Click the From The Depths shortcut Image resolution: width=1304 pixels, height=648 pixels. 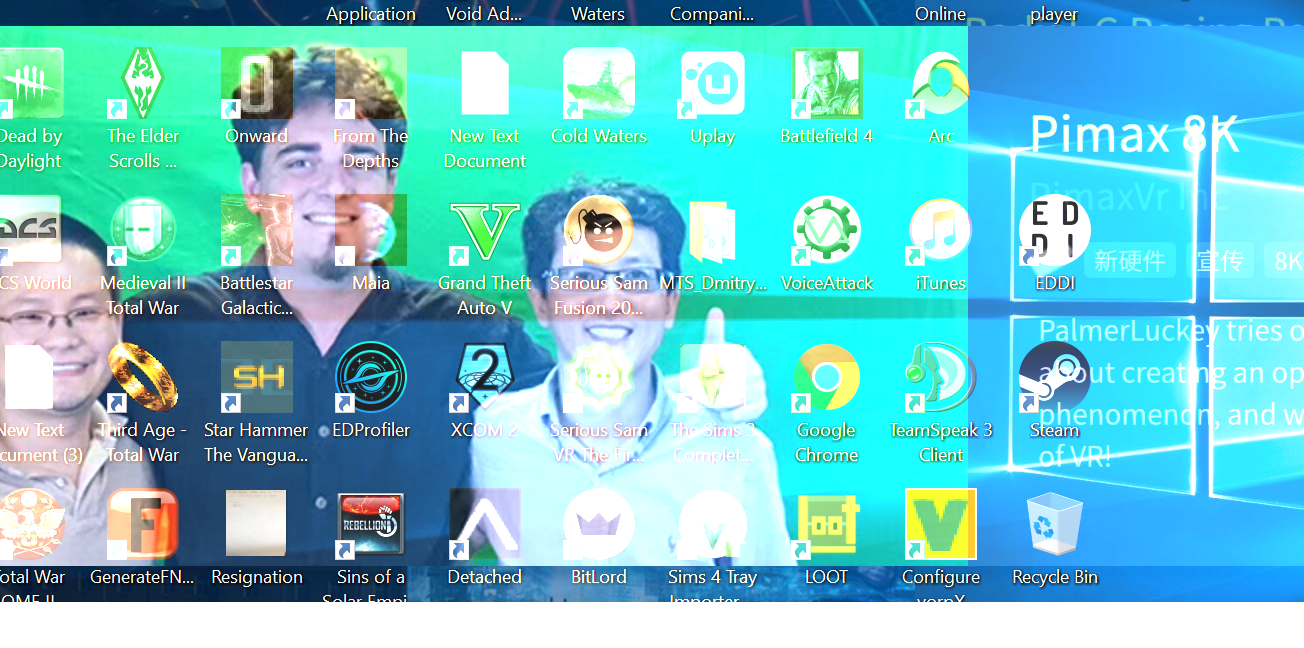click(371, 83)
